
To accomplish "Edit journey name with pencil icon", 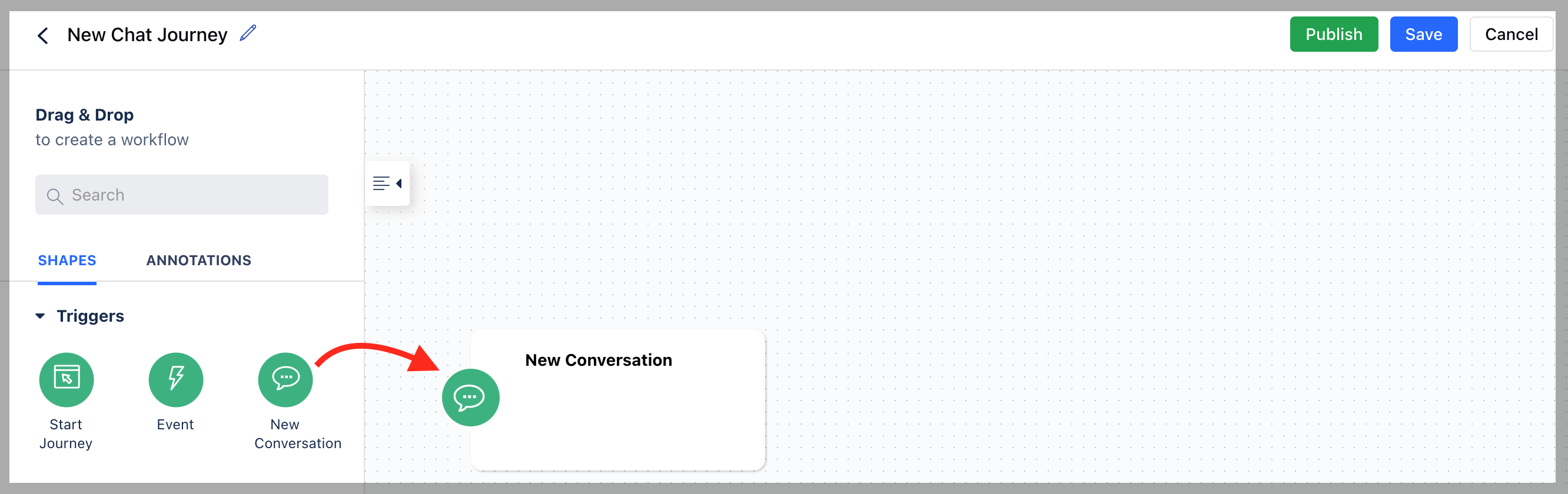I will [x=248, y=34].
